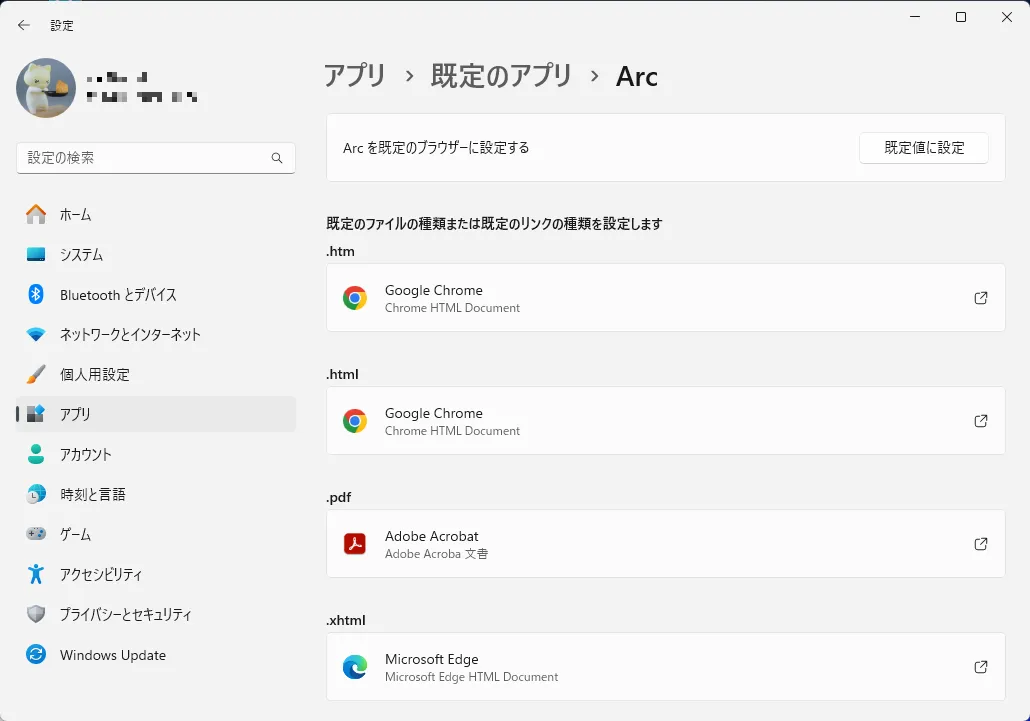Click the clock globe icon
Viewport: 1030px width, 721px height.
[x=36, y=494]
